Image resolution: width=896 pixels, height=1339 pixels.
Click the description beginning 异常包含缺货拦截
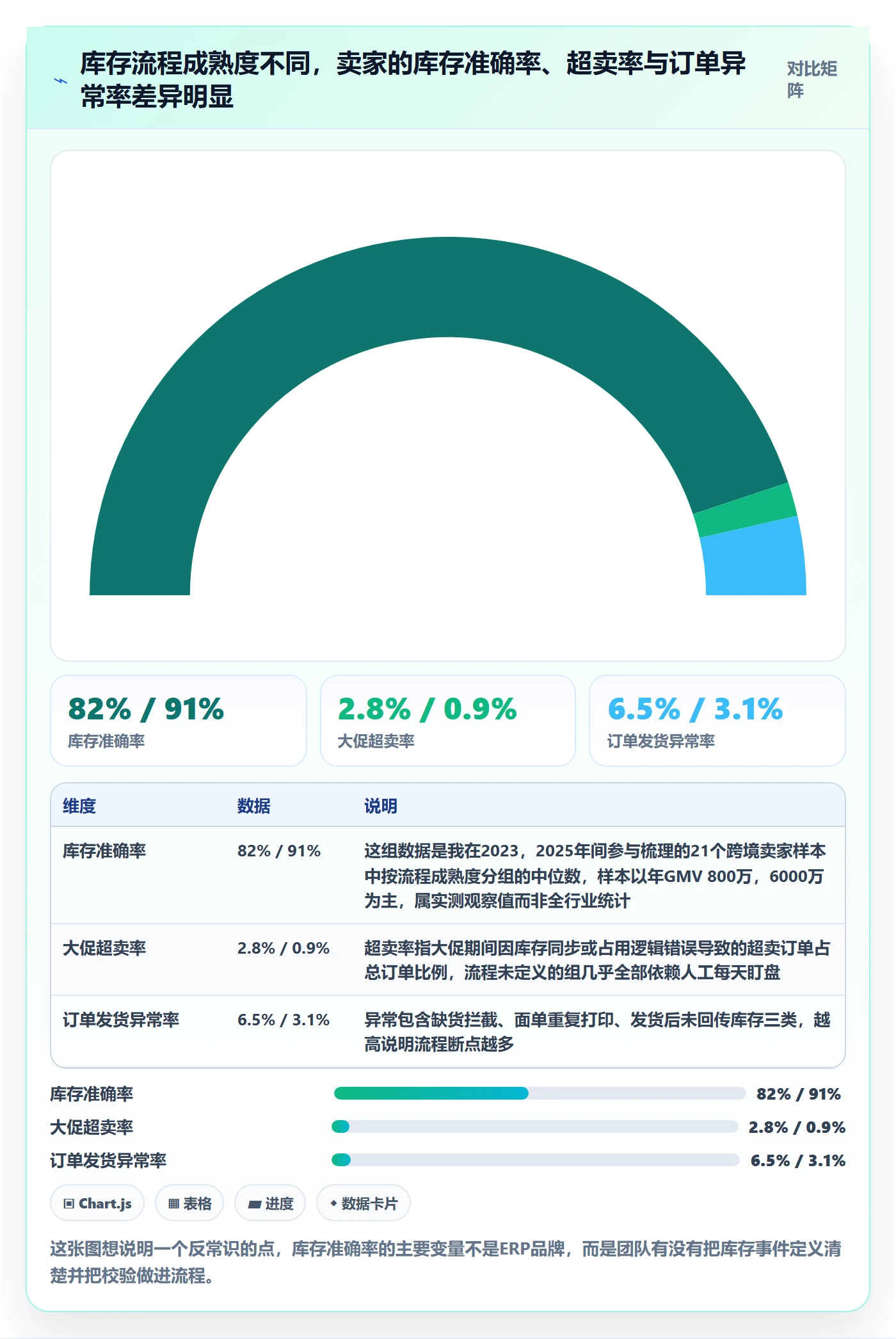597,1032
